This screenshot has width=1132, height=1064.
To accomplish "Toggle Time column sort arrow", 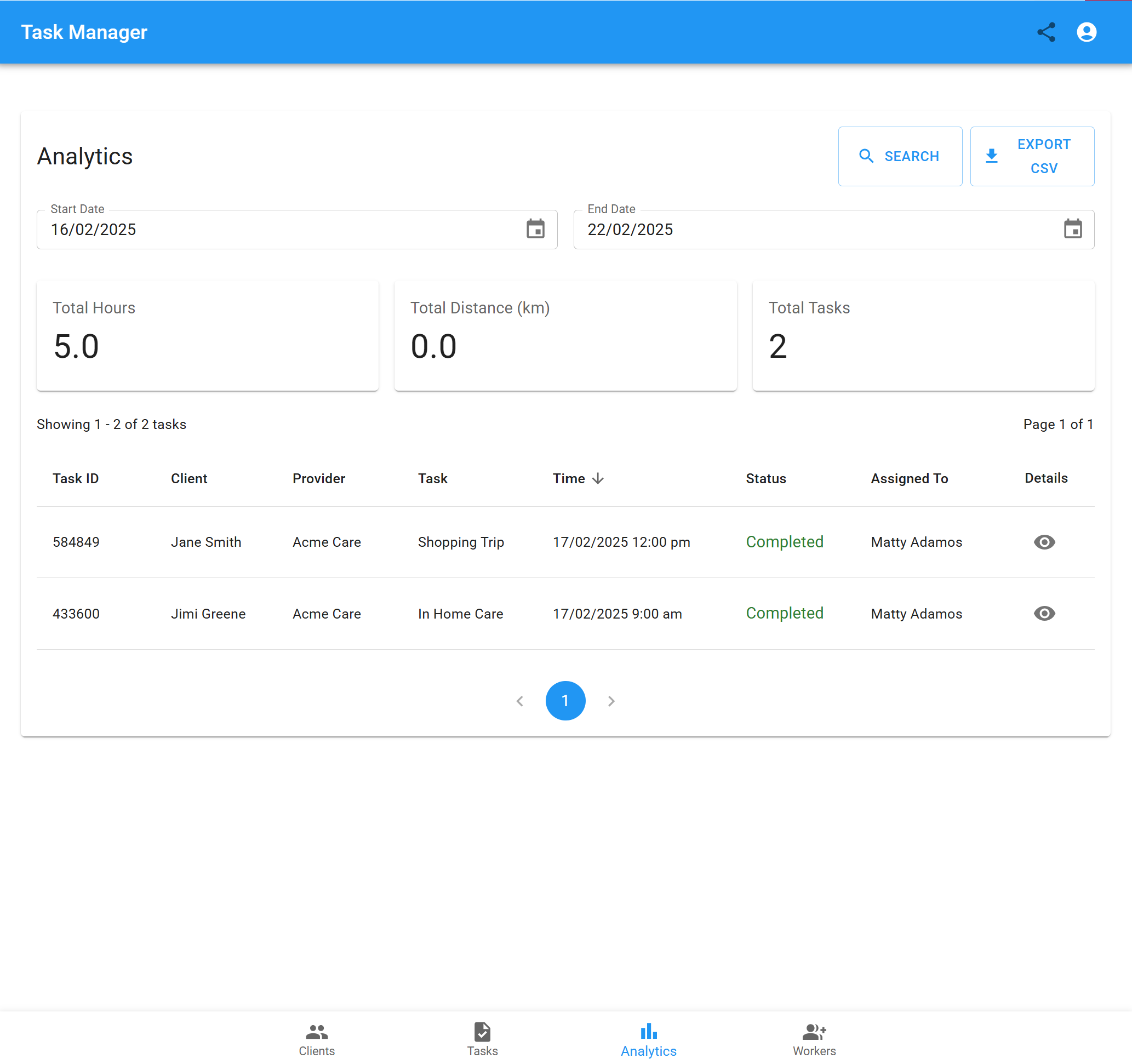I will coord(598,478).
